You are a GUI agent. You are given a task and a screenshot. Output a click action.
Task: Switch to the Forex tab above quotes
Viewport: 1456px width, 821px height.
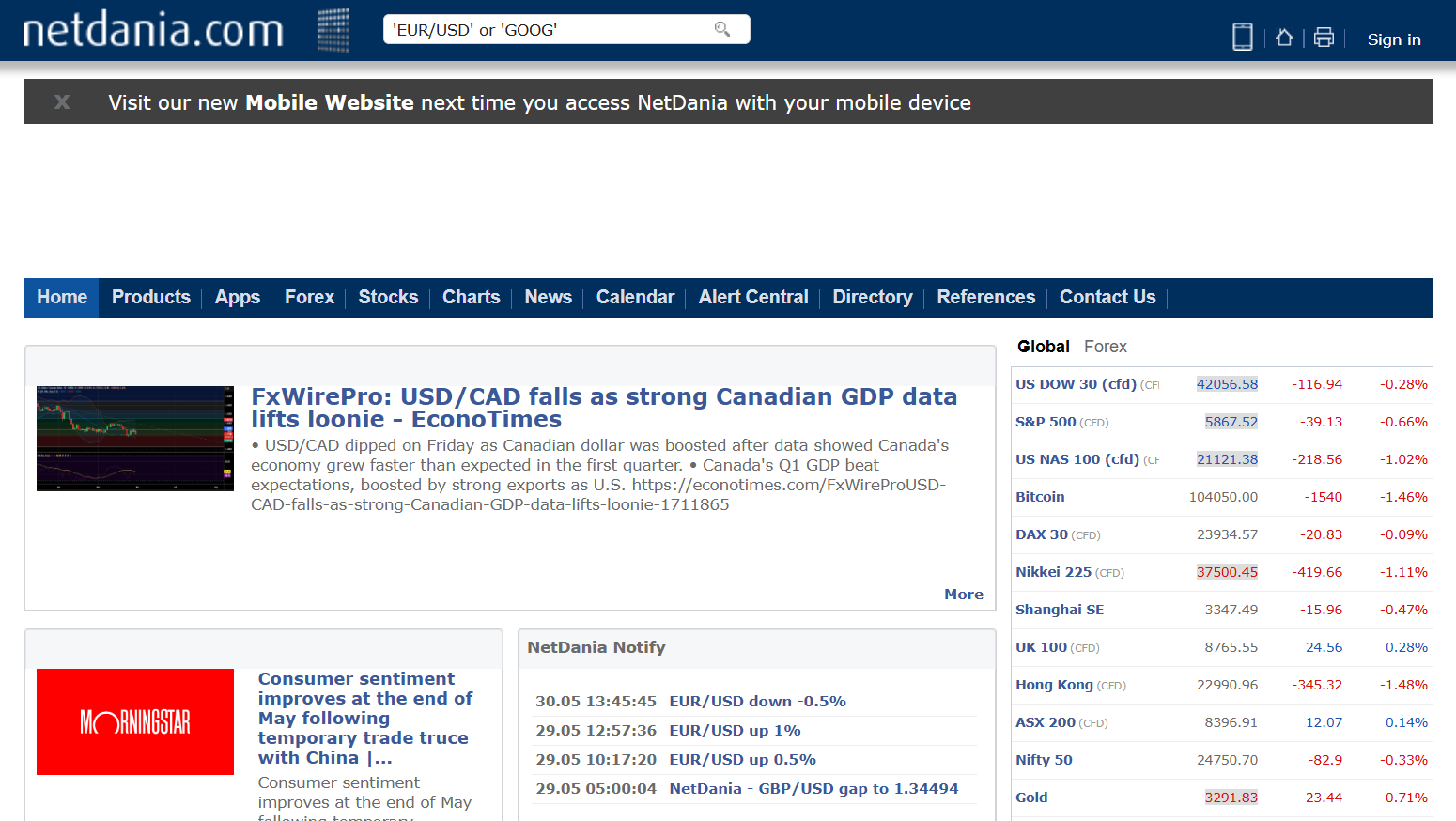tap(1106, 347)
